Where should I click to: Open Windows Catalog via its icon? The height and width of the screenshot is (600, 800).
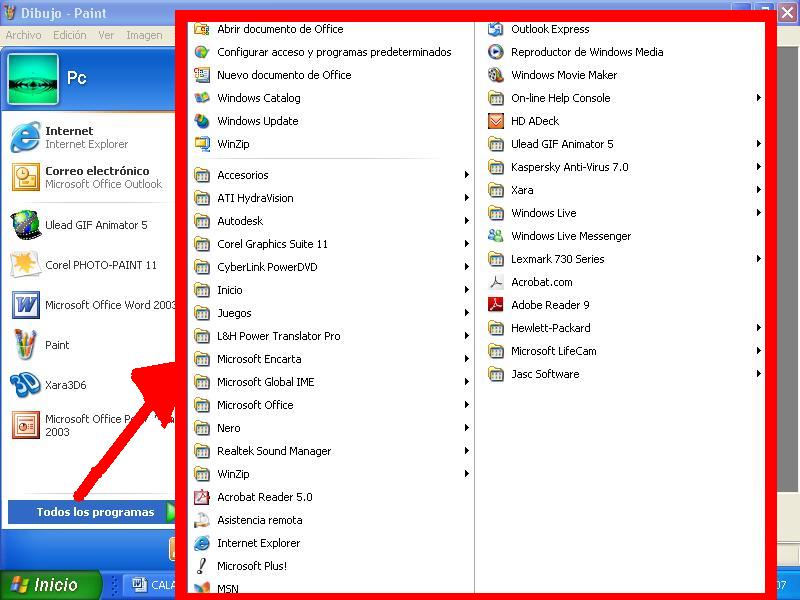[x=202, y=98]
